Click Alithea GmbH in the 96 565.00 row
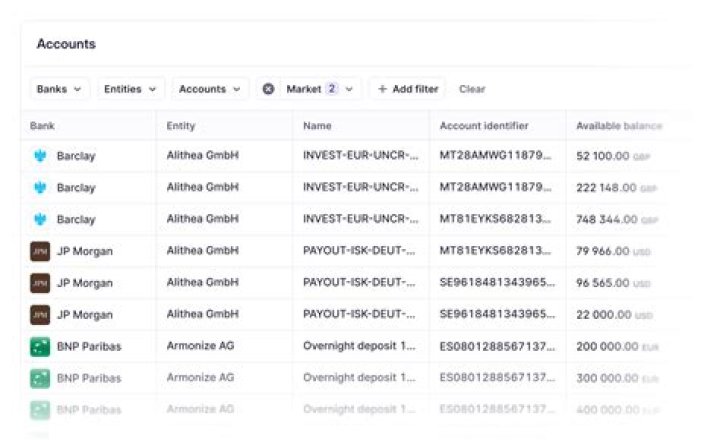The height and width of the screenshot is (442, 720). click(x=202, y=282)
